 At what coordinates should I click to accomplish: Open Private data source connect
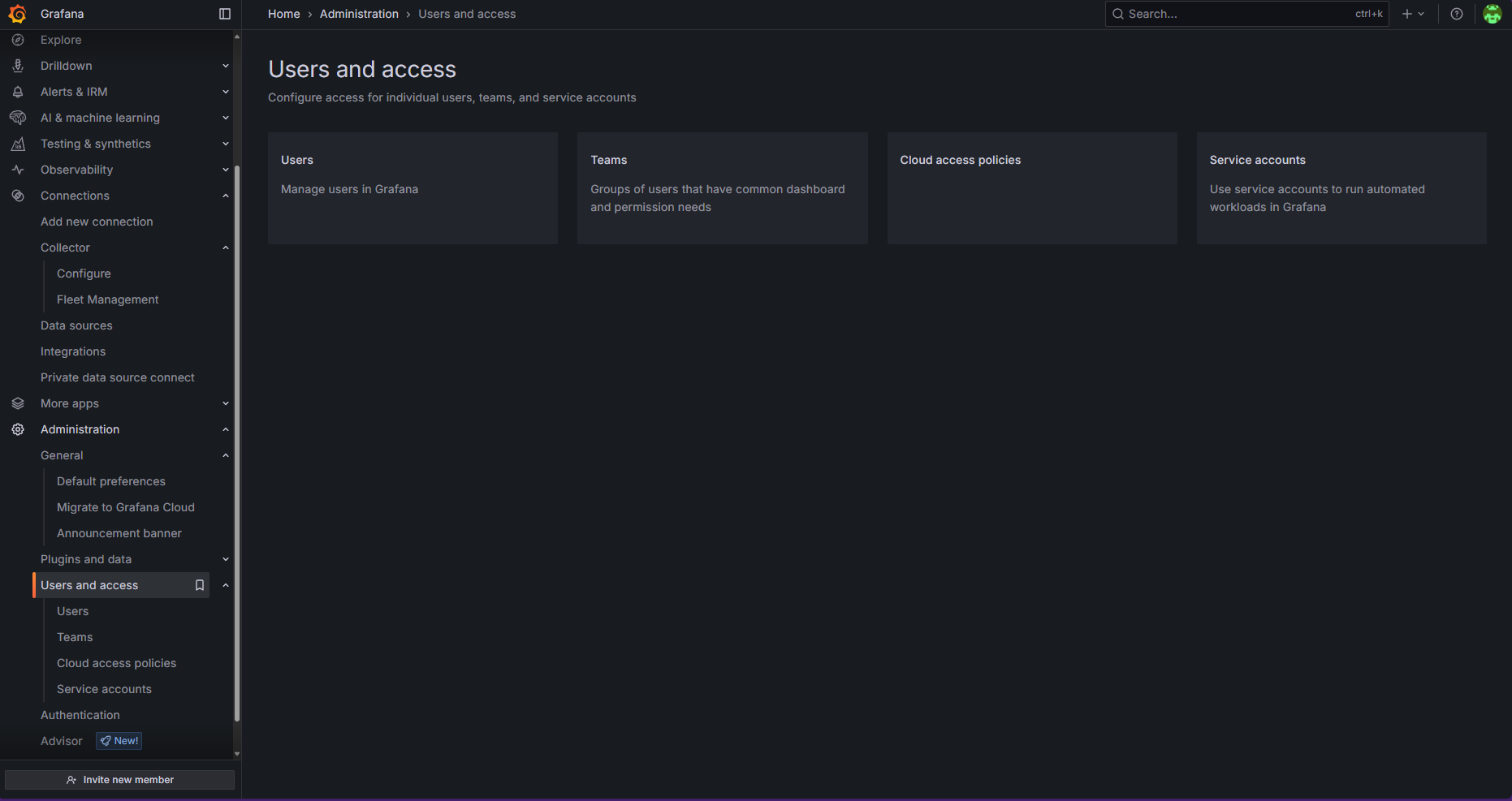click(x=118, y=377)
